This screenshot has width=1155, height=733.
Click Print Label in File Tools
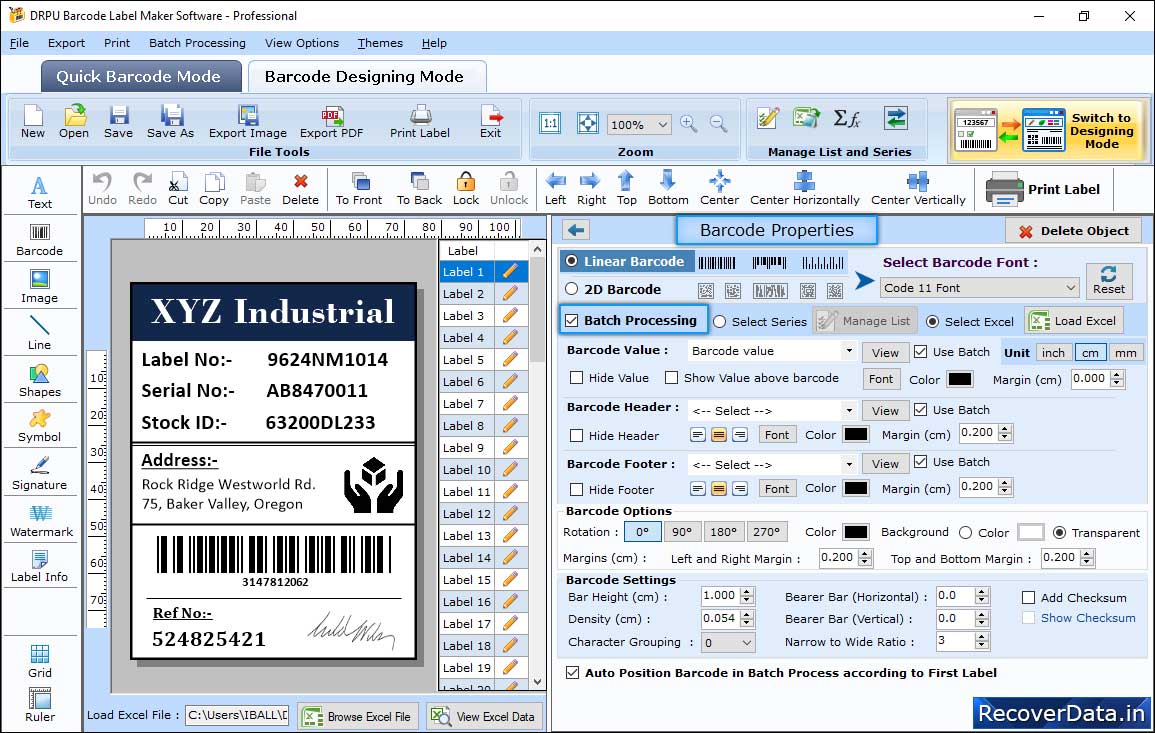420,122
